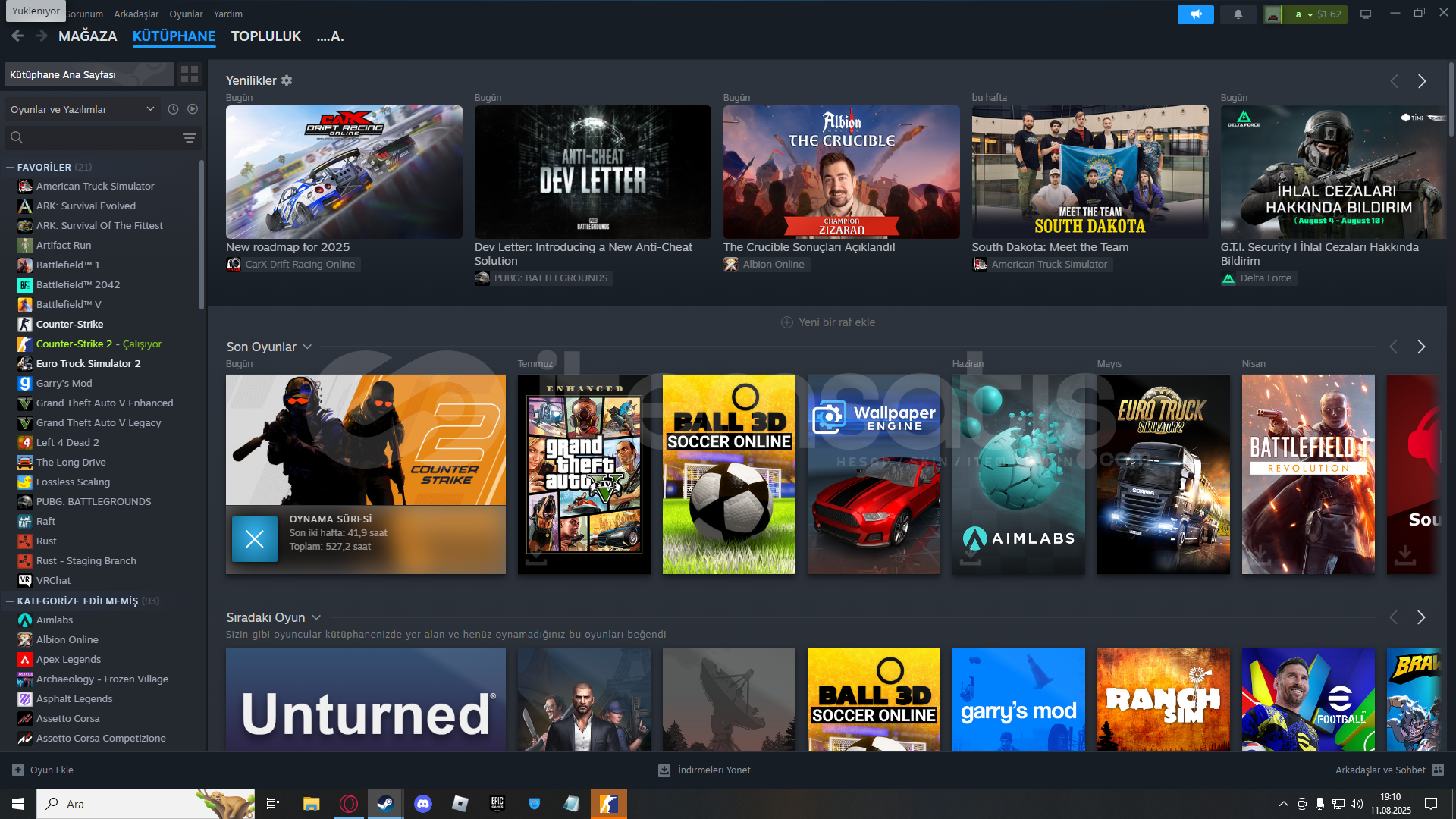Collapse the FAVORİLER category
Screen dimensions: 1456x819
10,167
